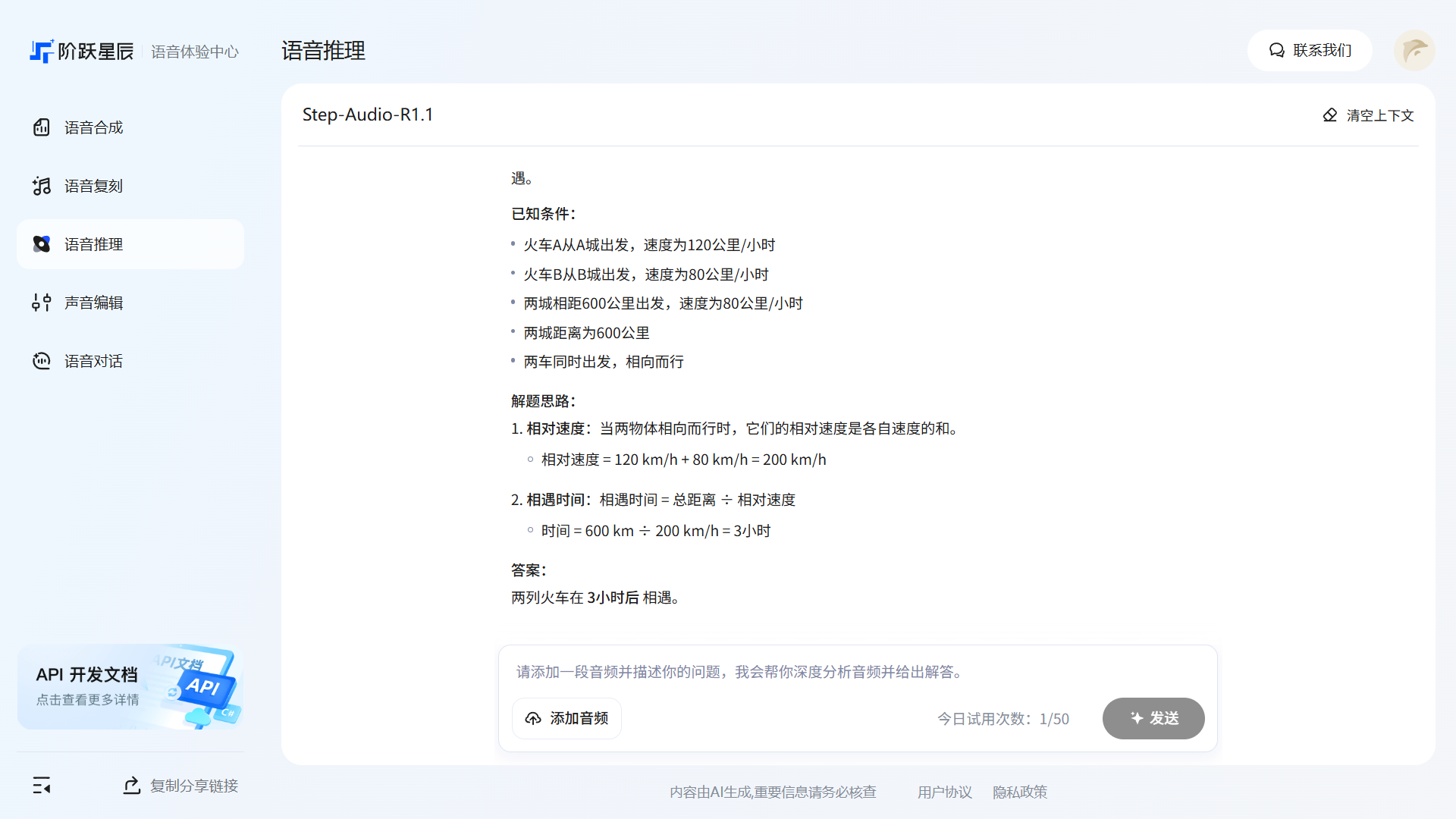Open the 隐私政策 link
The width and height of the screenshot is (1456, 819).
(1020, 792)
